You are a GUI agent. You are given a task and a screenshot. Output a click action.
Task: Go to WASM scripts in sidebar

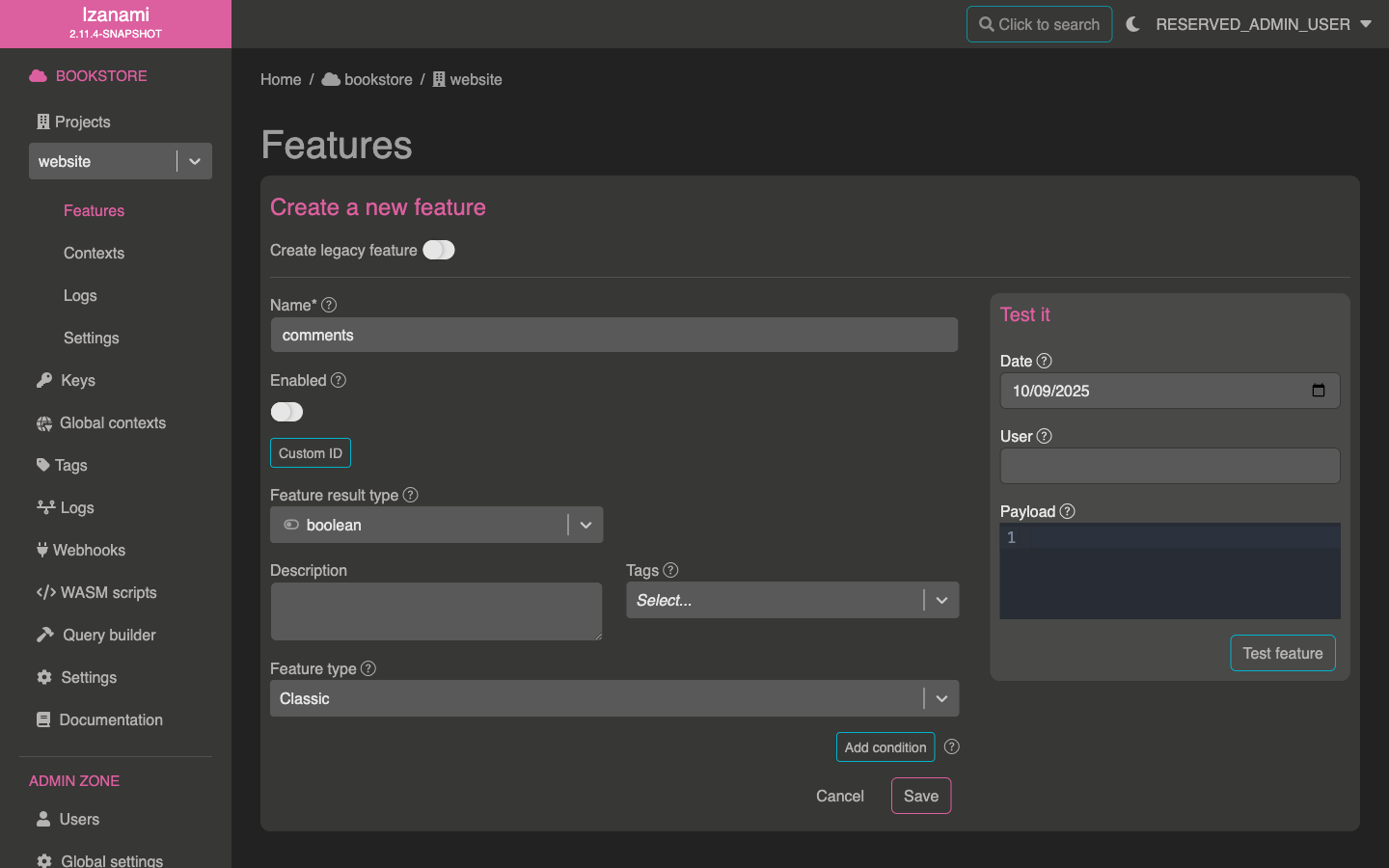coord(108,592)
